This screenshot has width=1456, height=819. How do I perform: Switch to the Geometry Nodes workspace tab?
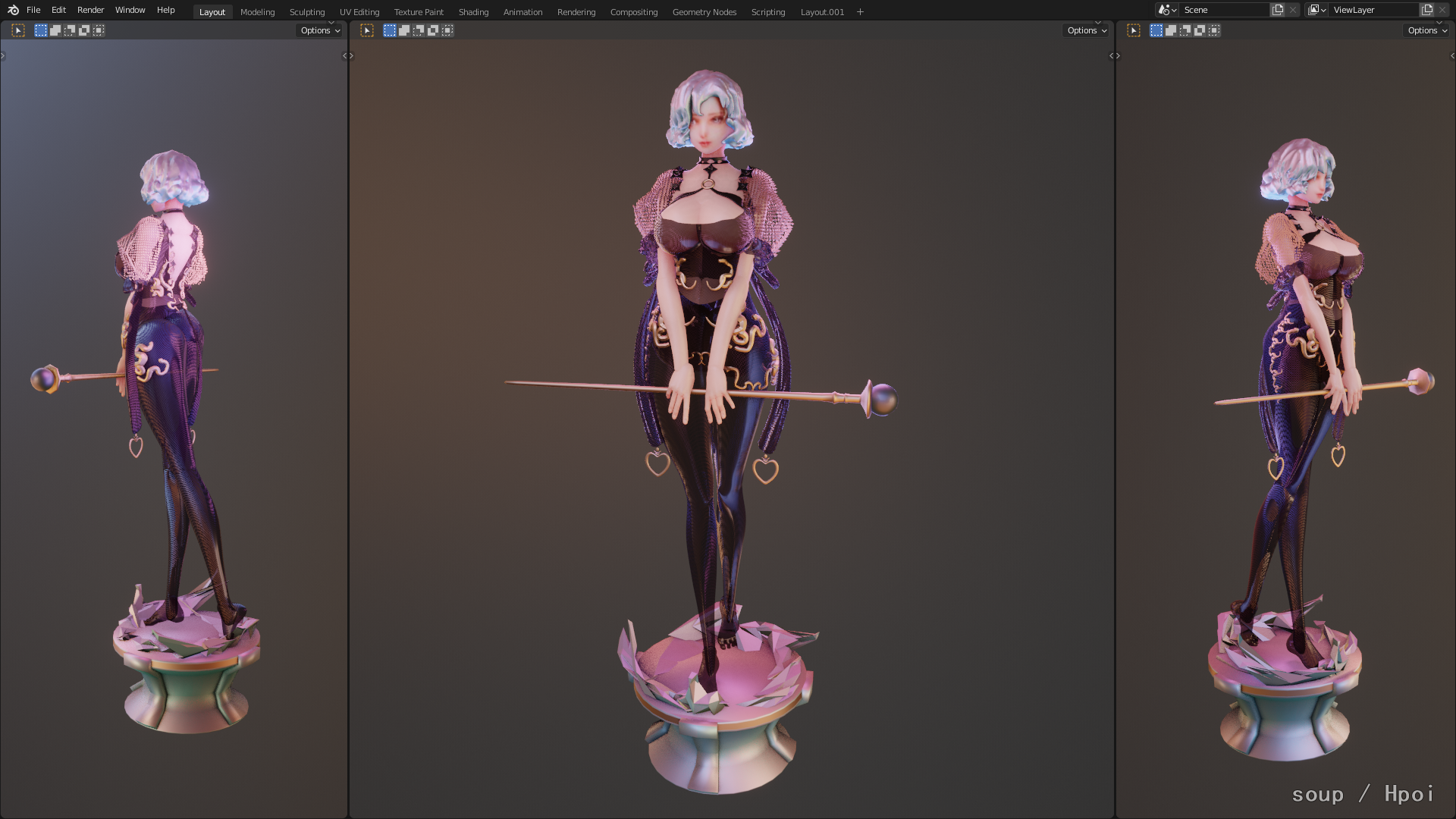pyautogui.click(x=704, y=11)
